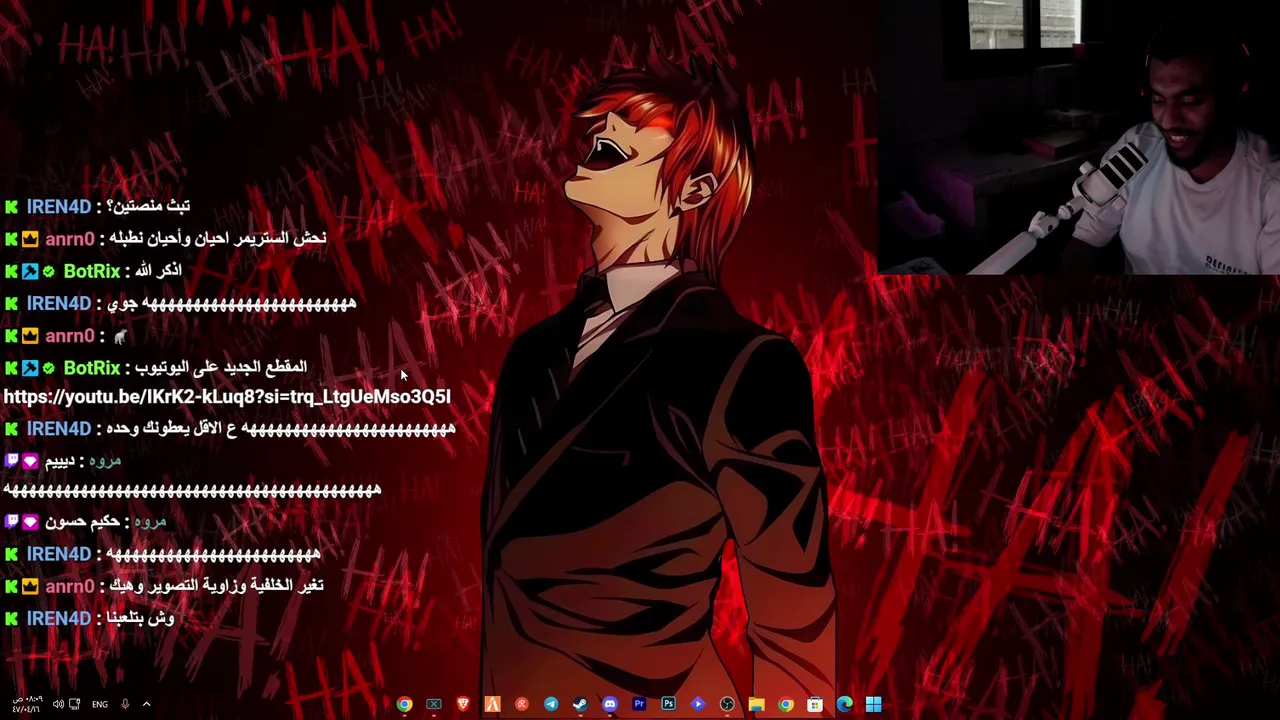Open the volume control in the system tray
The width and height of the screenshot is (1280, 720).
57,705
